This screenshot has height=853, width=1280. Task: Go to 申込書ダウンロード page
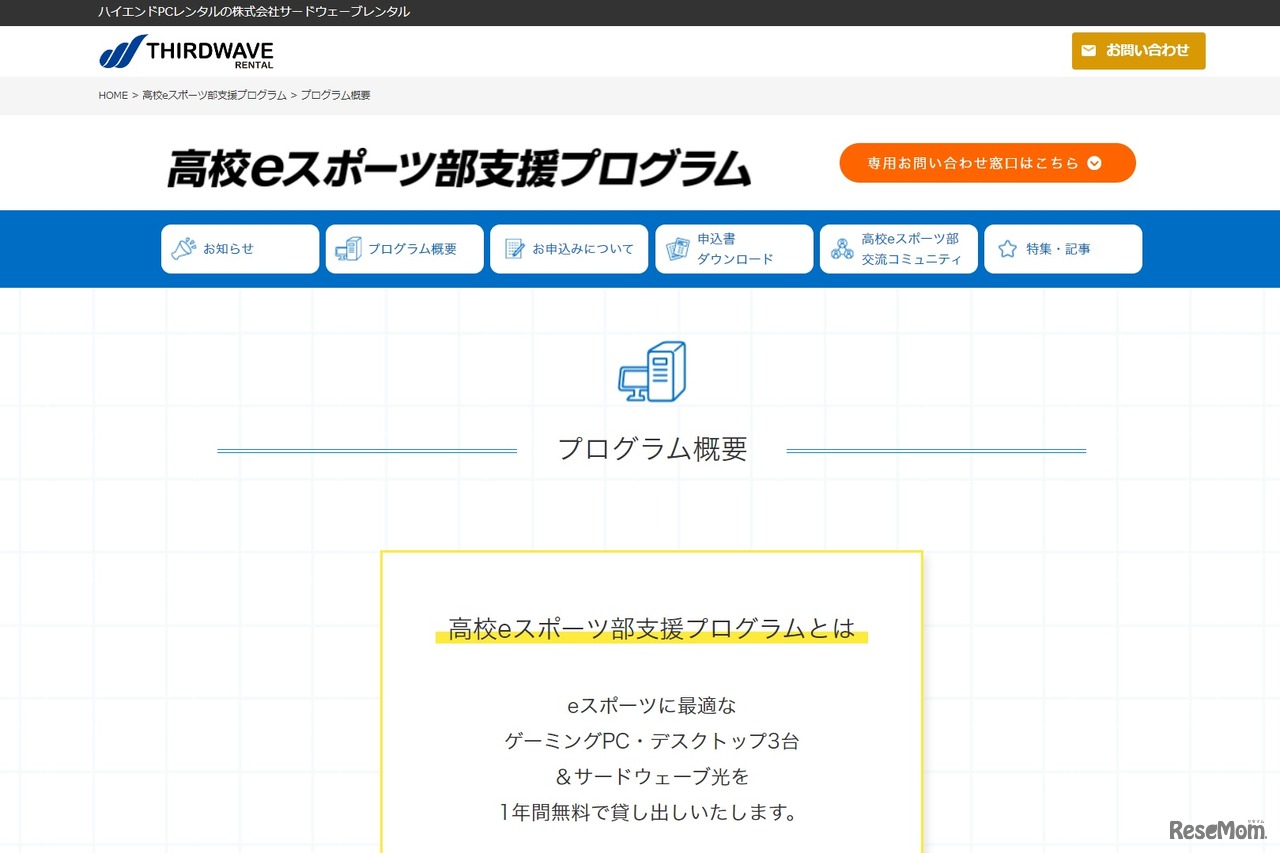735,249
